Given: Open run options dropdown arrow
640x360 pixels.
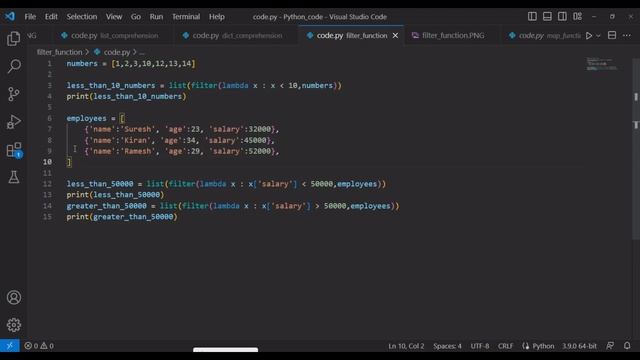Looking at the screenshot, I should 598,36.
